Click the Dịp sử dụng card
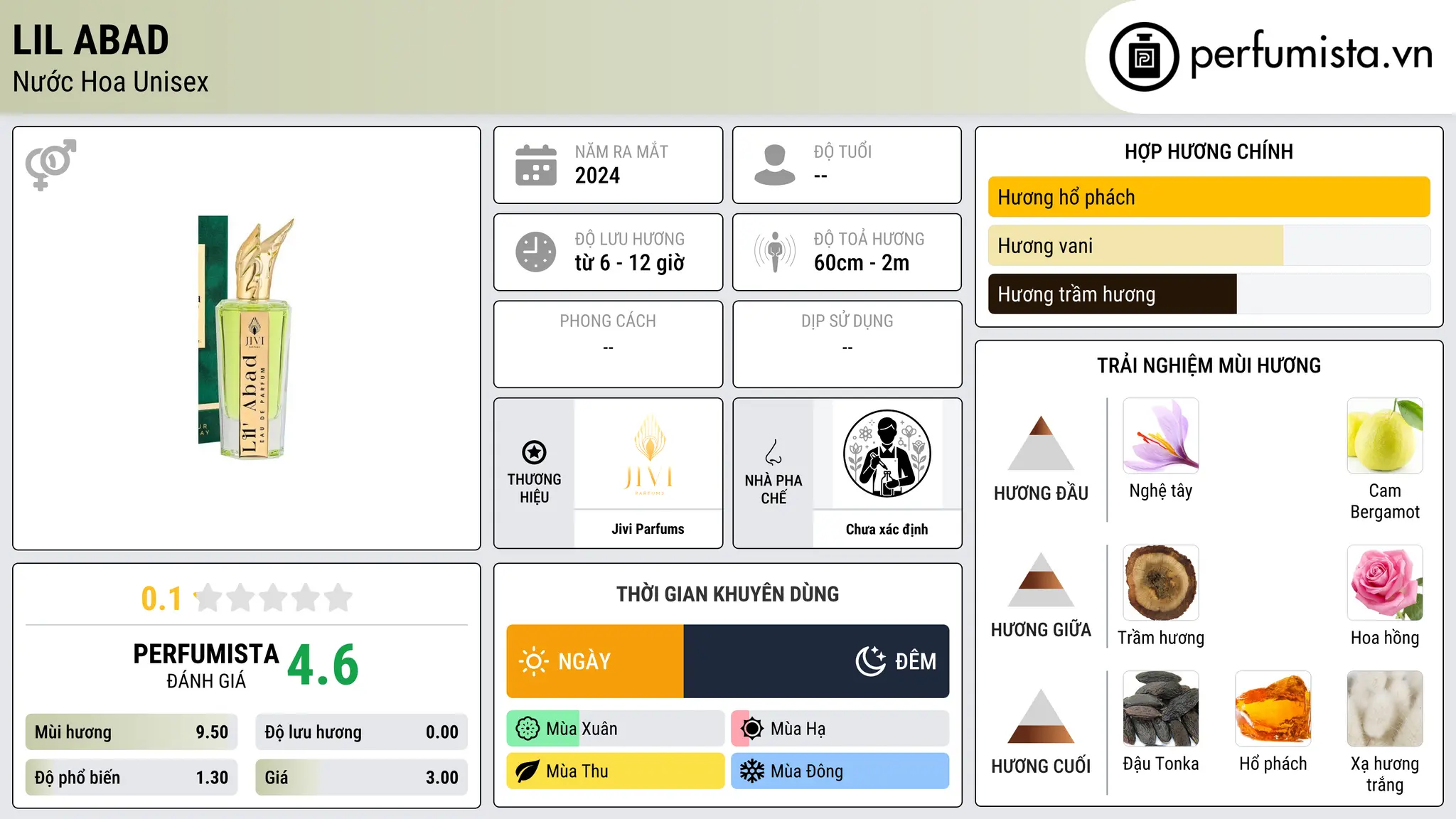Viewport: 1456px width, 819px height. pyautogui.click(x=847, y=344)
